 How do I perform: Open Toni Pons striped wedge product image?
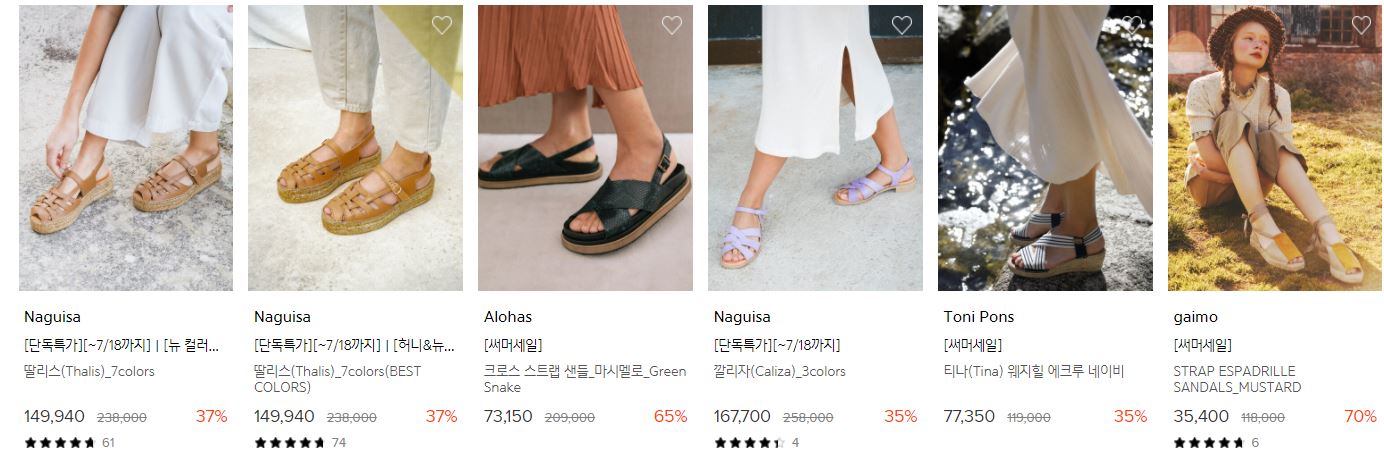pos(1045,148)
